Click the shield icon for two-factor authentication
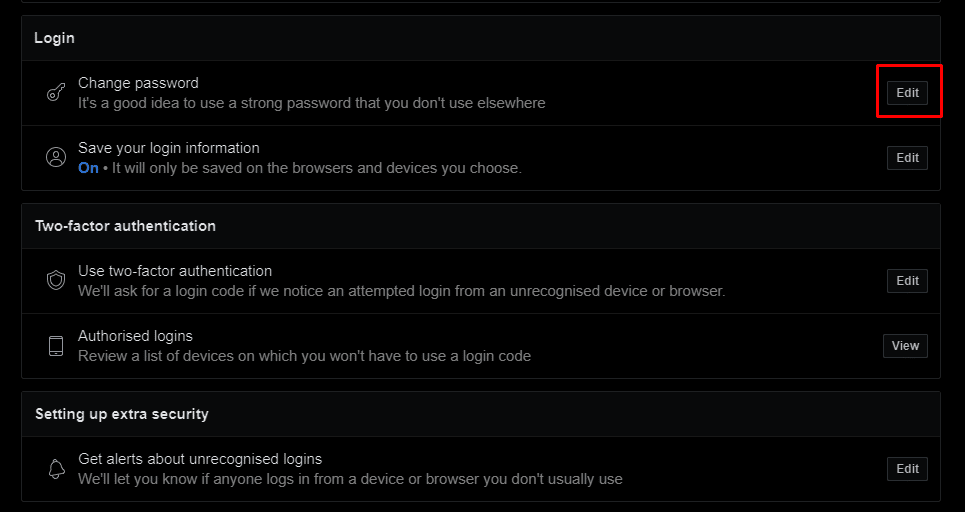 [56, 281]
